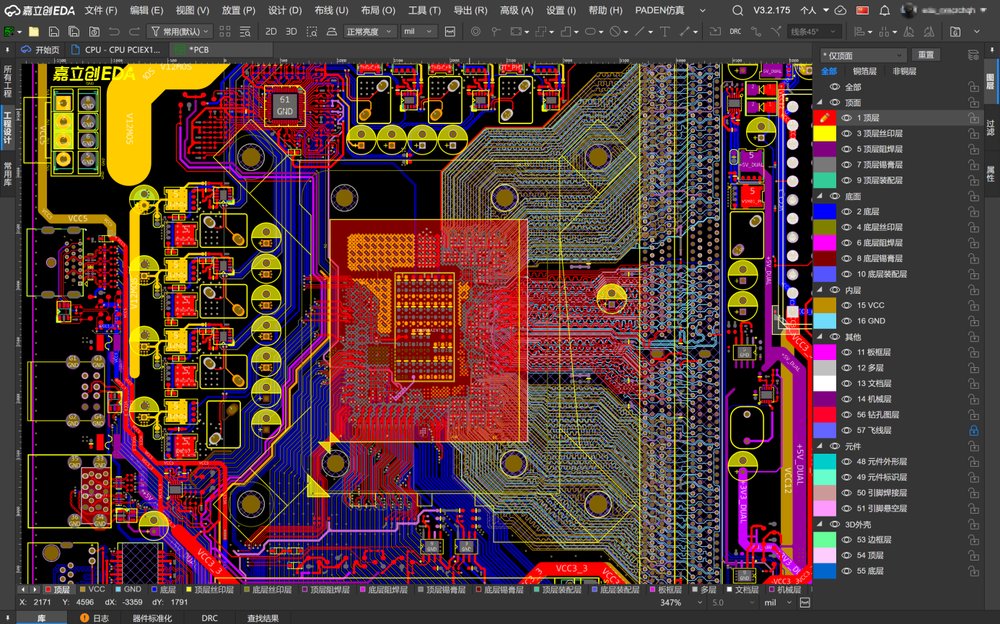Switch to 3D view
1000x624 pixels.
click(x=291, y=31)
